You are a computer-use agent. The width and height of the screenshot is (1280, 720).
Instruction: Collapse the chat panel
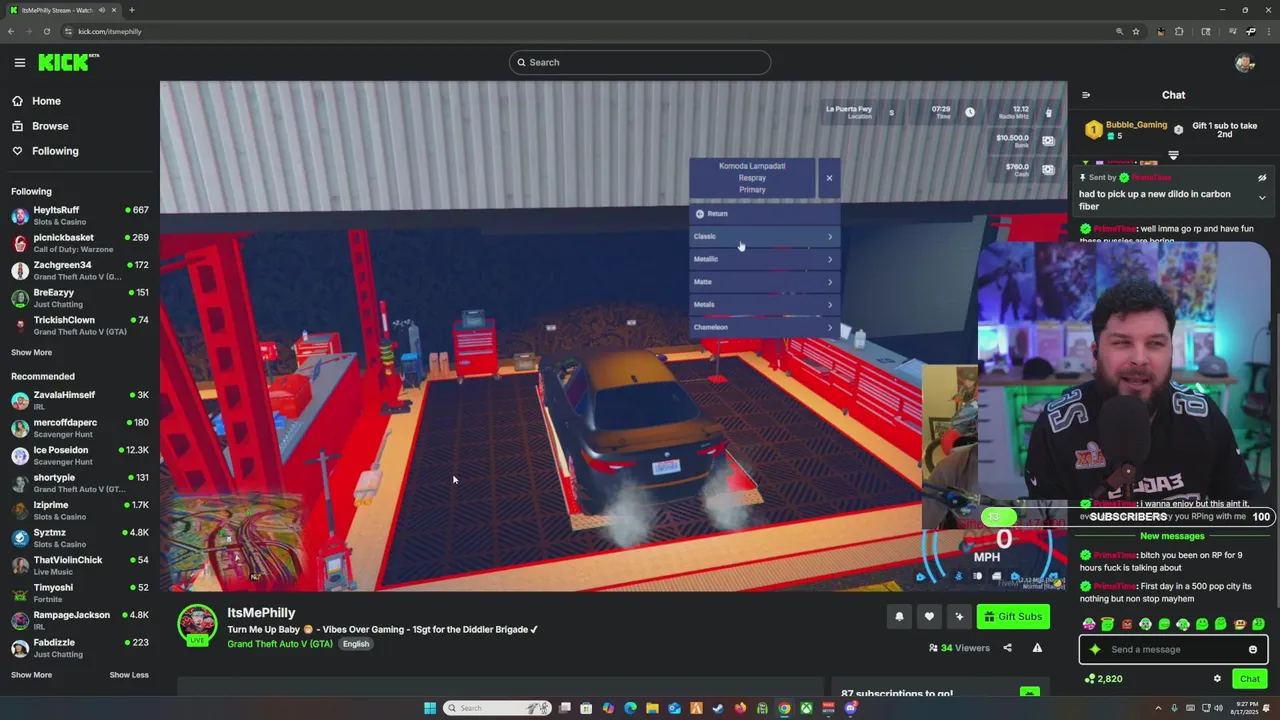[x=1086, y=95]
